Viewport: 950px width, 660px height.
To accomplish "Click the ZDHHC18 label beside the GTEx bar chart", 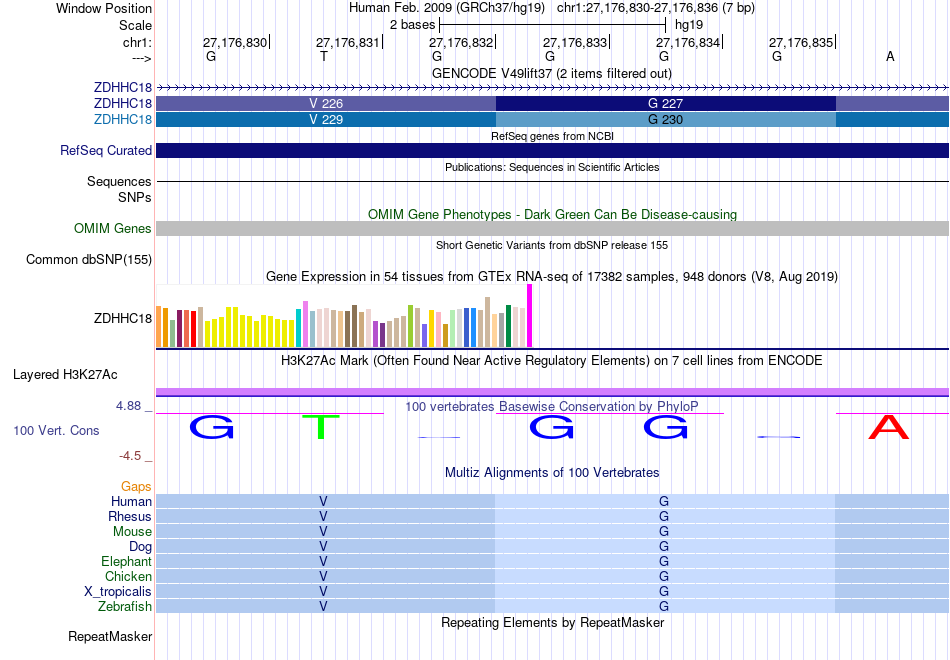I will 122,318.
